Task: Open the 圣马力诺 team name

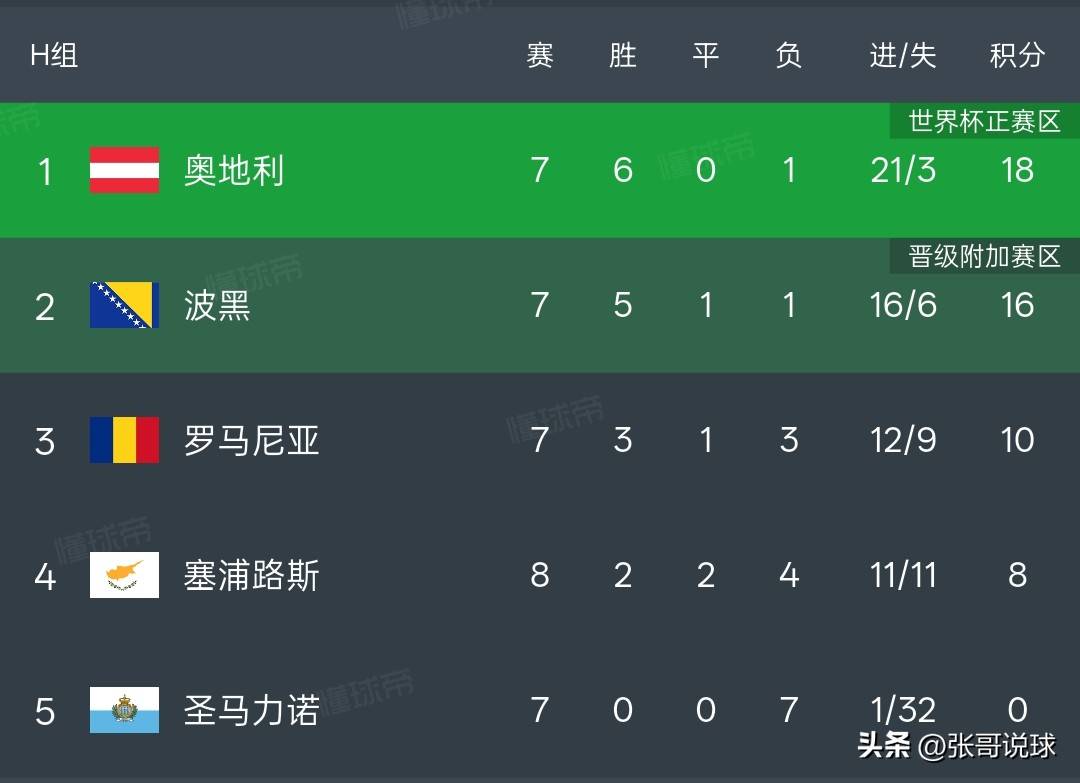Action: pyautogui.click(x=251, y=710)
